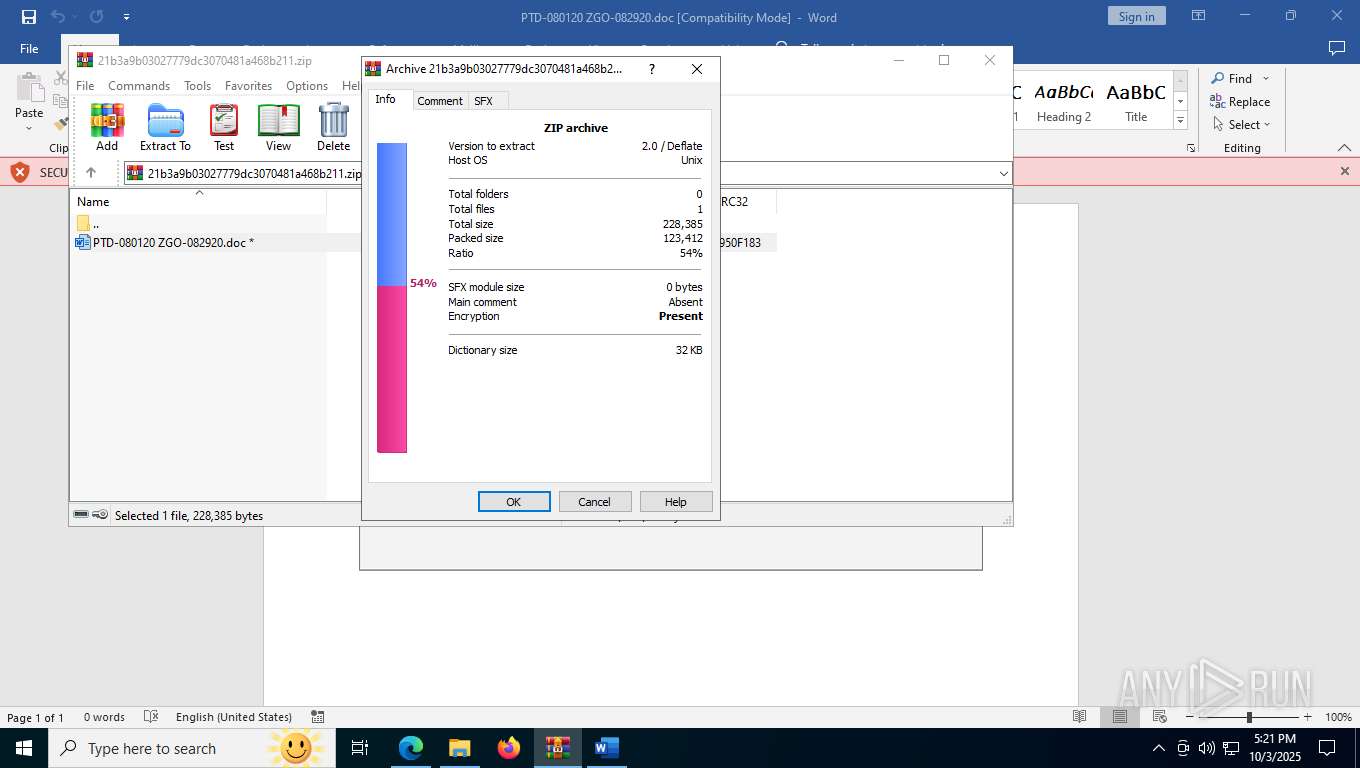Open the WinRAR Tools menu

click(197, 85)
